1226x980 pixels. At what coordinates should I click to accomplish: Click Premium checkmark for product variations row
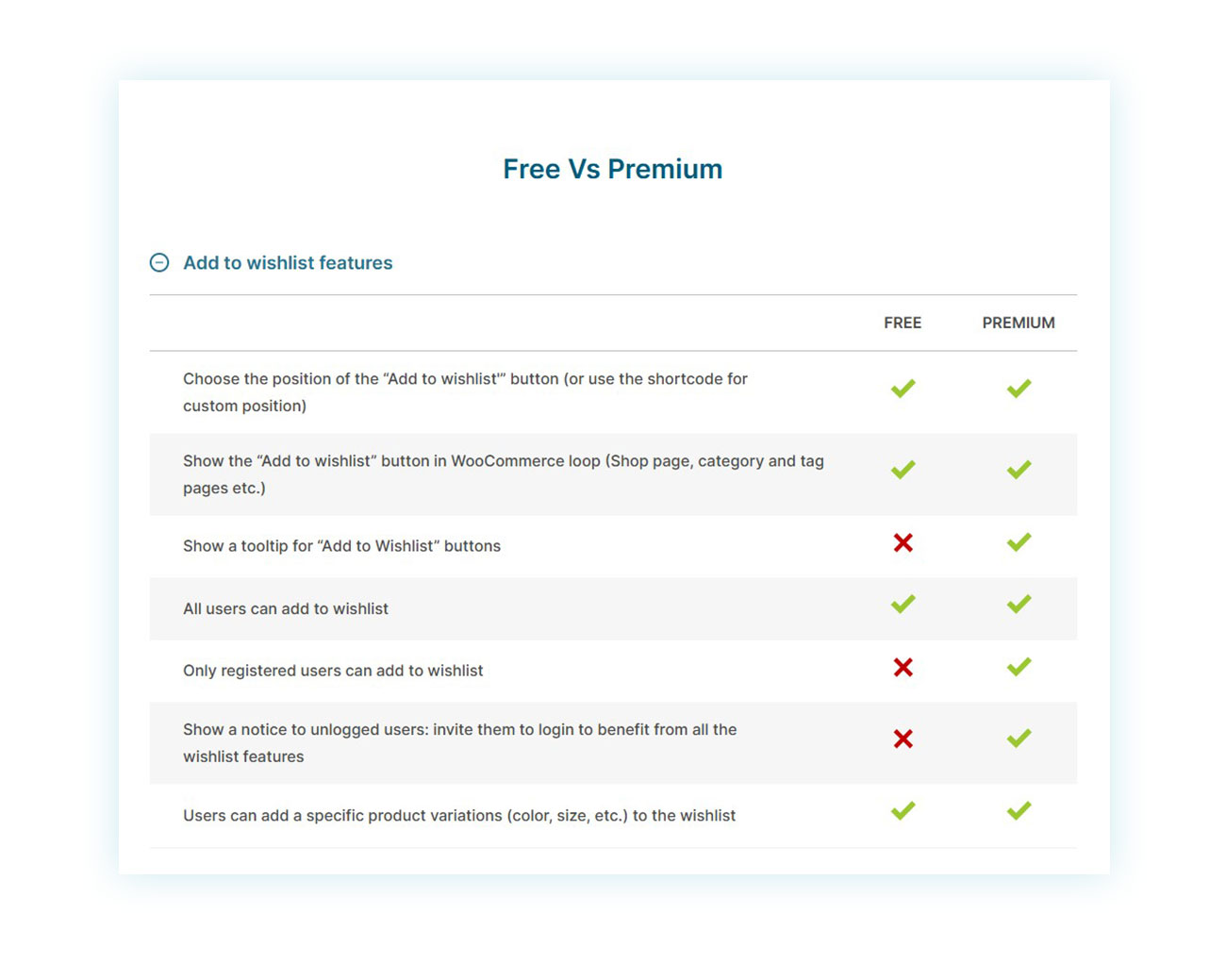click(x=1019, y=810)
